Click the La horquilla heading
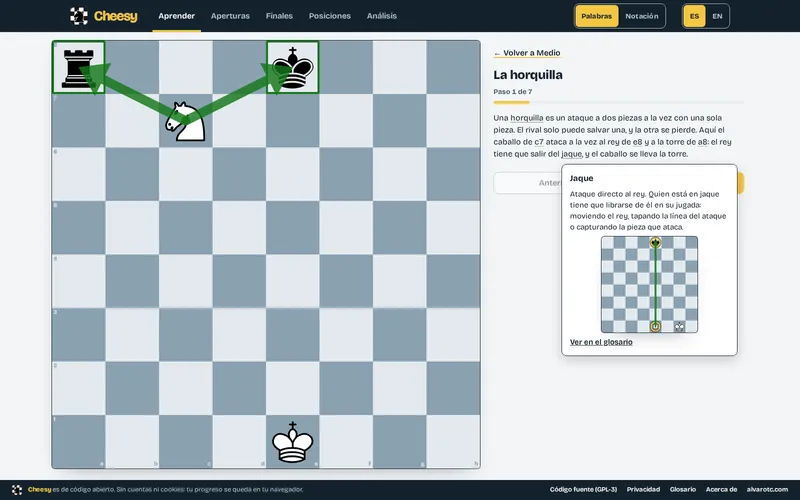 [x=528, y=75]
